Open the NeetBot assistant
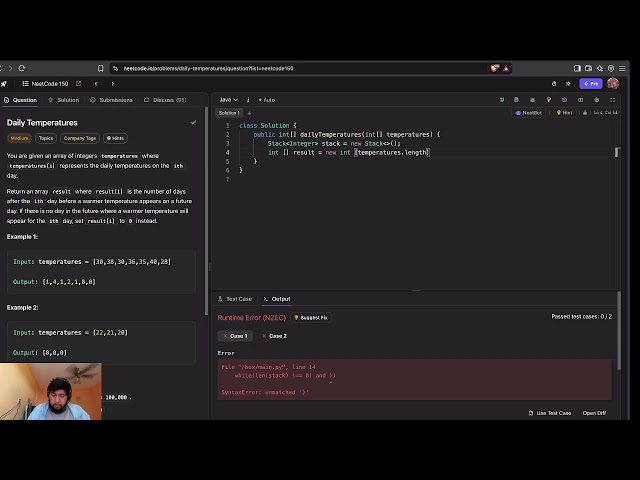This screenshot has height=480, width=640. (x=529, y=113)
